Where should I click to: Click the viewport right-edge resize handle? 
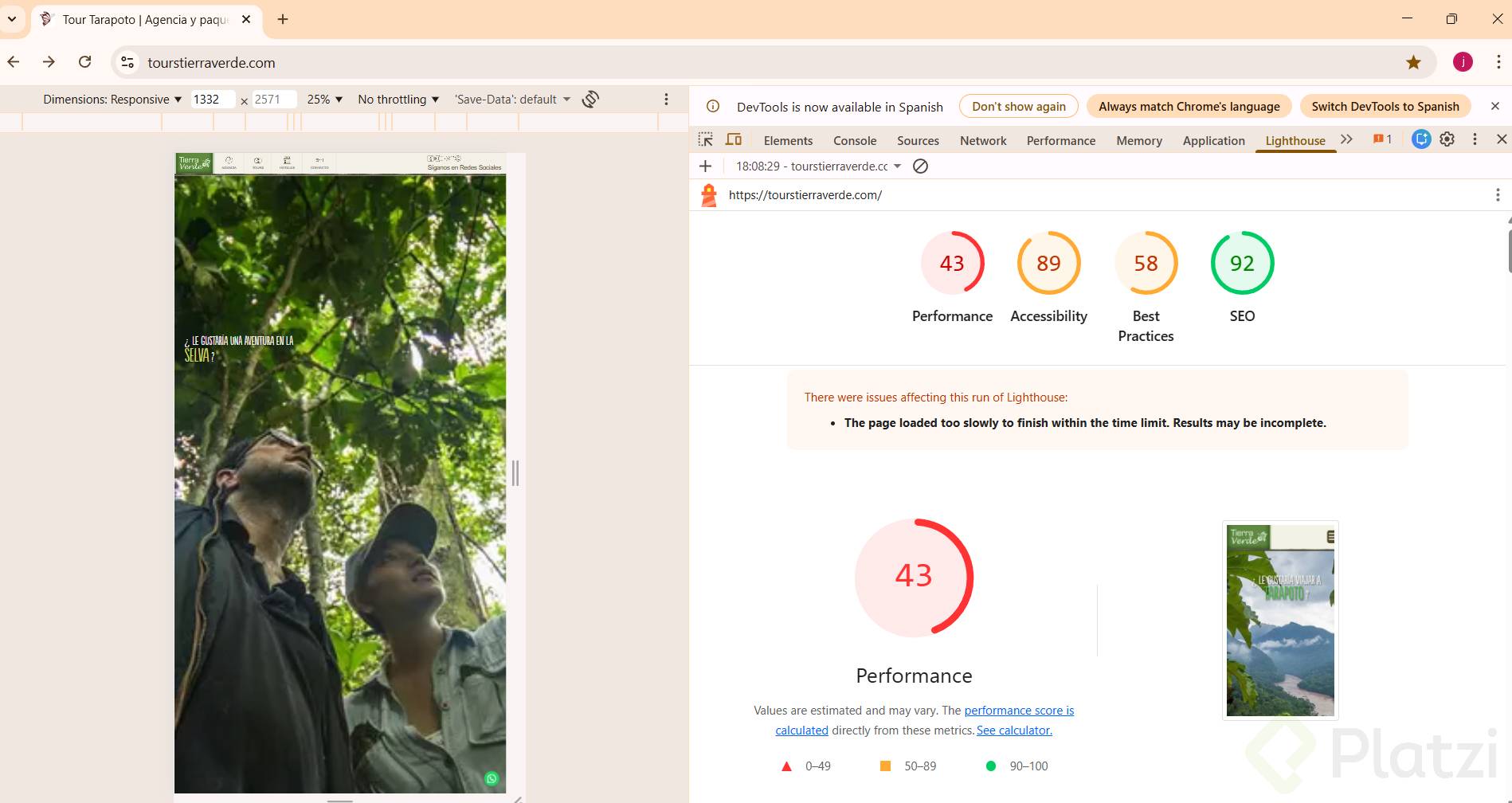515,473
